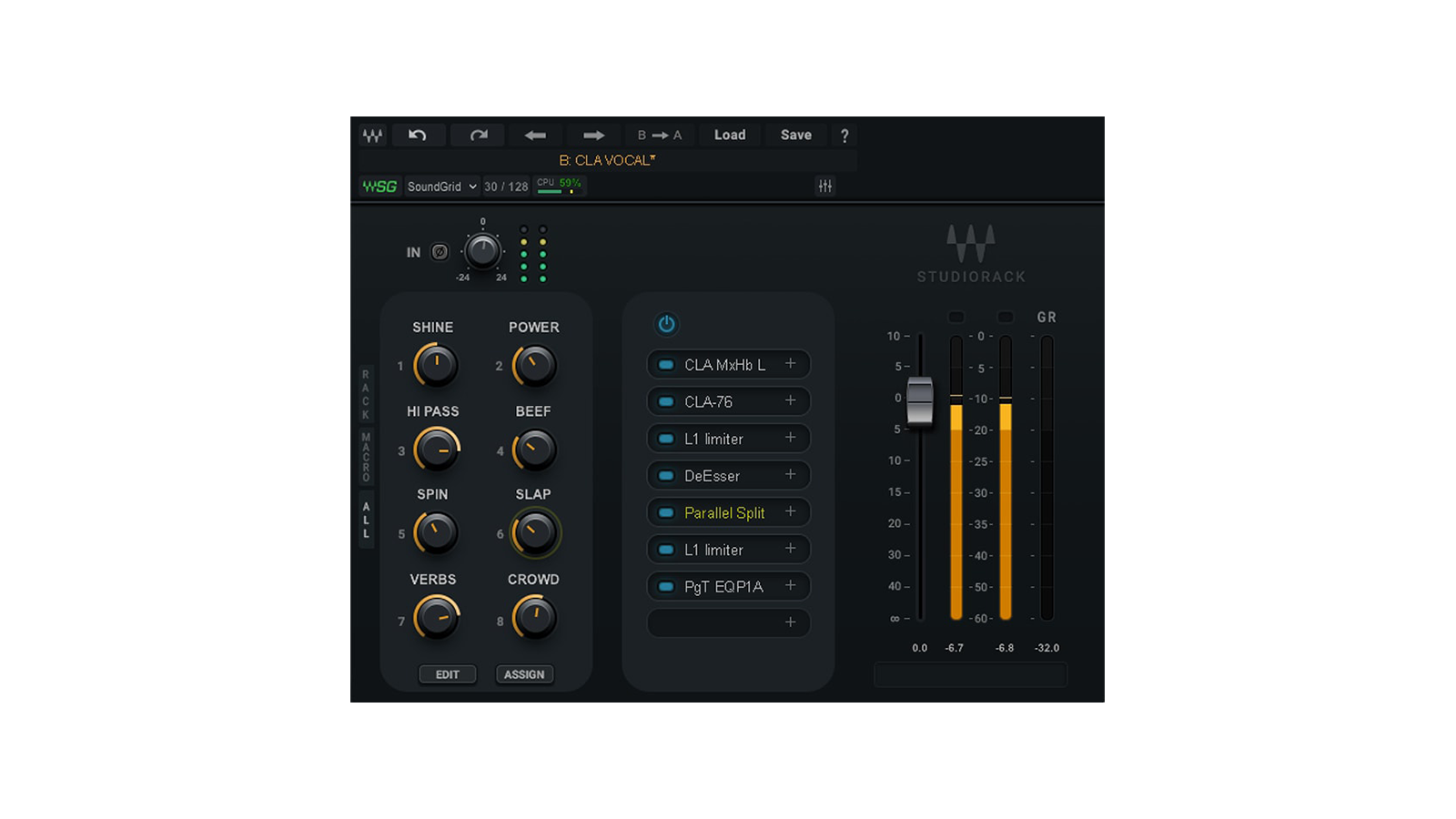1456x819 pixels.
Task: Bypass the CLA MxHb L plugin
Action: point(666,365)
